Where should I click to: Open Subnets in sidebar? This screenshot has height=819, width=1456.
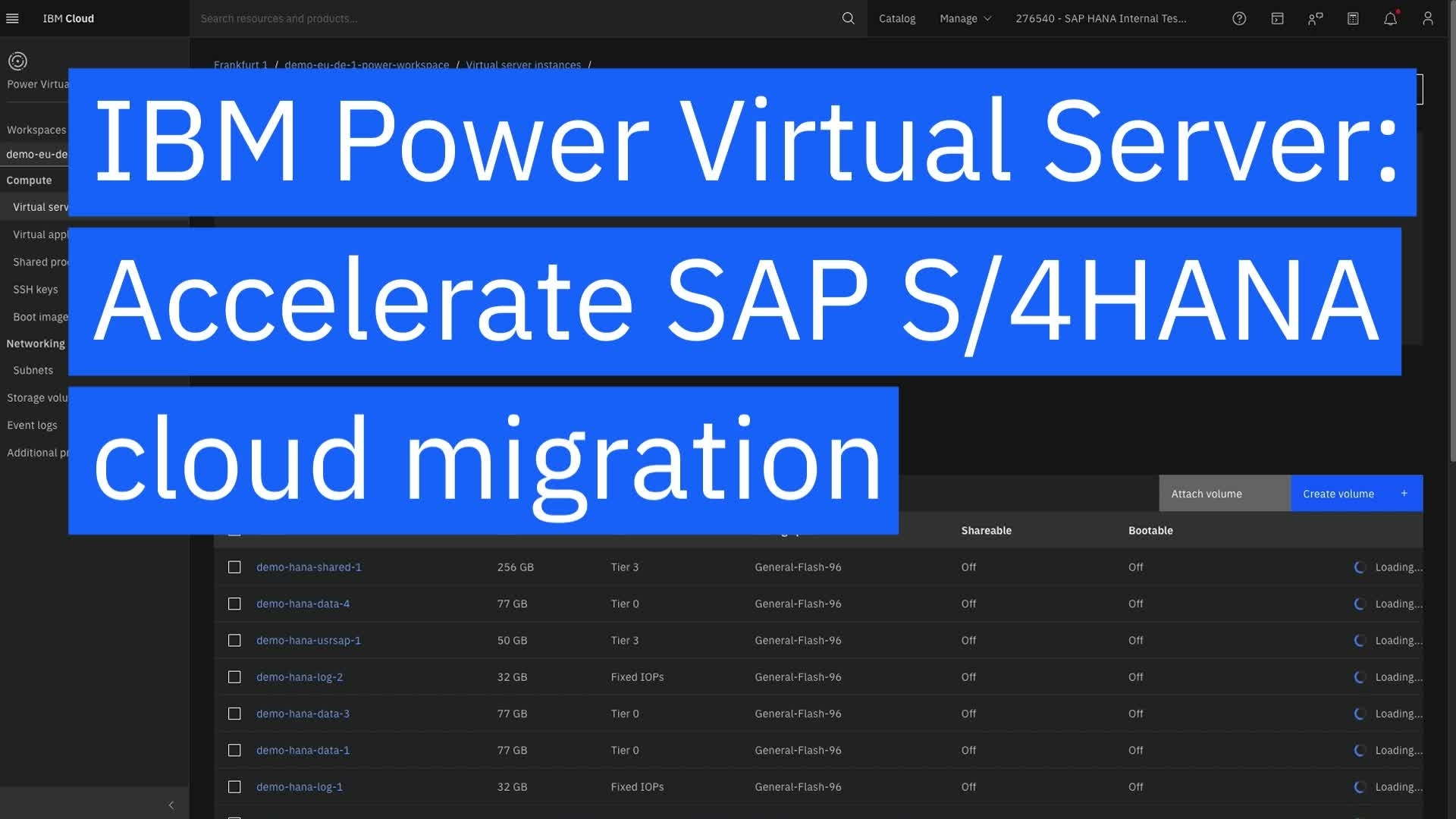pyautogui.click(x=33, y=370)
